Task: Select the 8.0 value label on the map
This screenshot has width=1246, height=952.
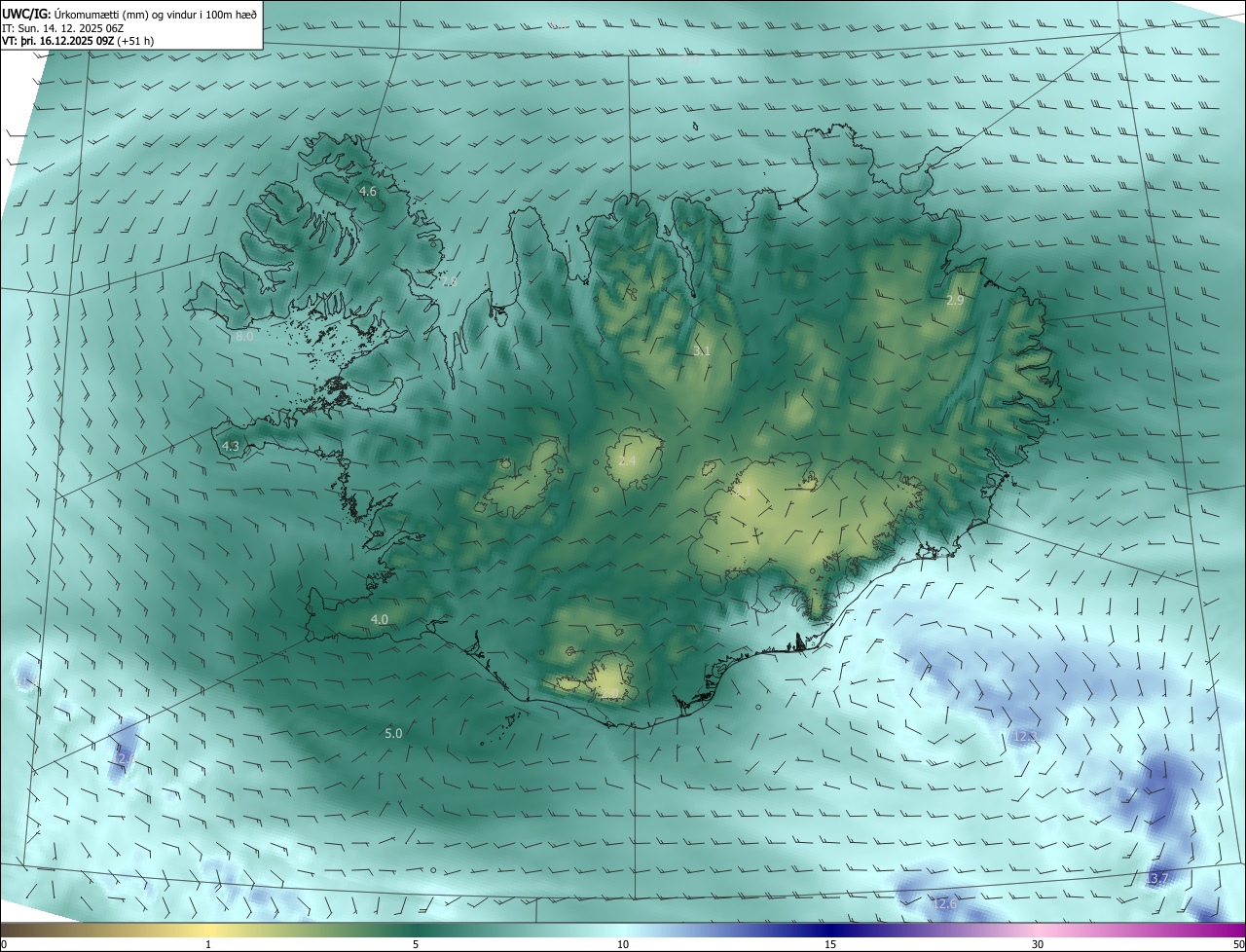Action: 244,337
